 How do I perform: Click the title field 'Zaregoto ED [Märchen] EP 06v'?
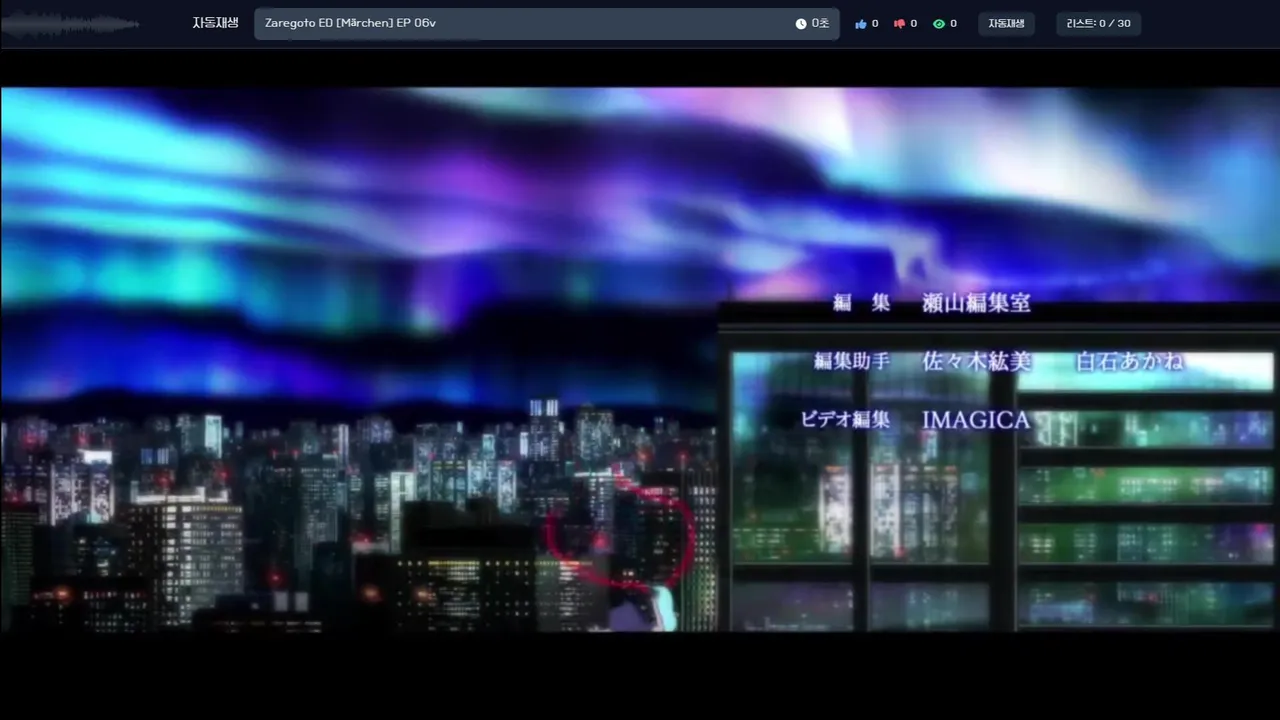547,24
